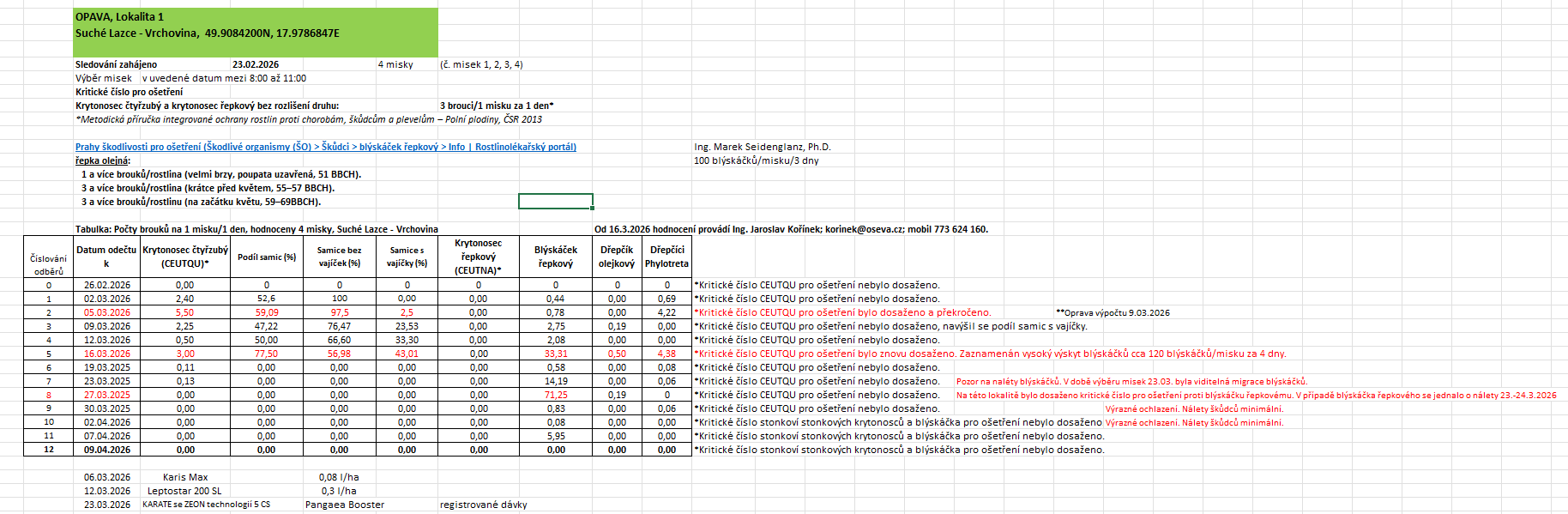Select the green OPAVA, Lokalita 1 title cell
The height and width of the screenshot is (514, 1568).
pyautogui.click(x=256, y=32)
